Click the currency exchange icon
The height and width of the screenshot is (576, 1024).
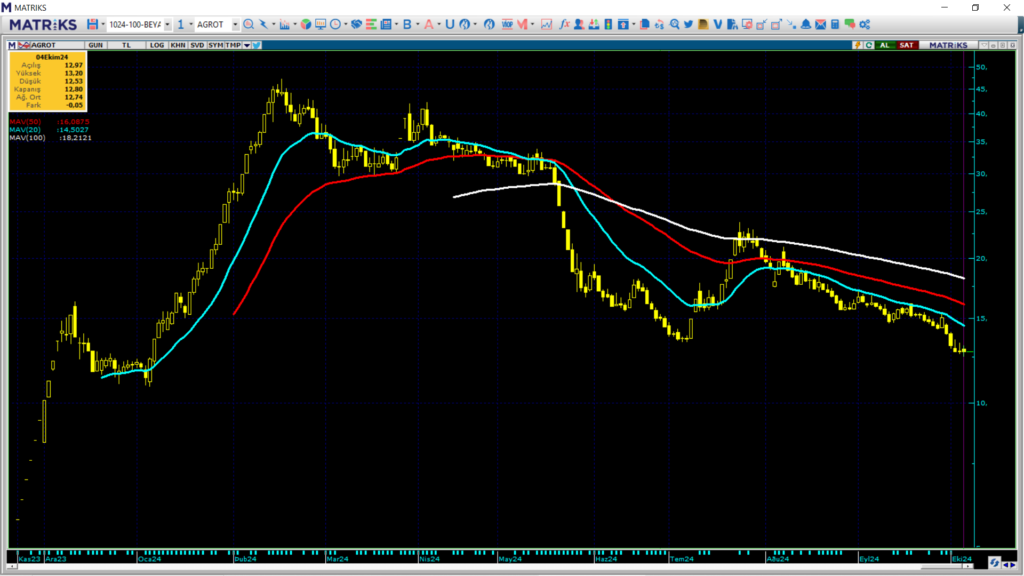659,24
